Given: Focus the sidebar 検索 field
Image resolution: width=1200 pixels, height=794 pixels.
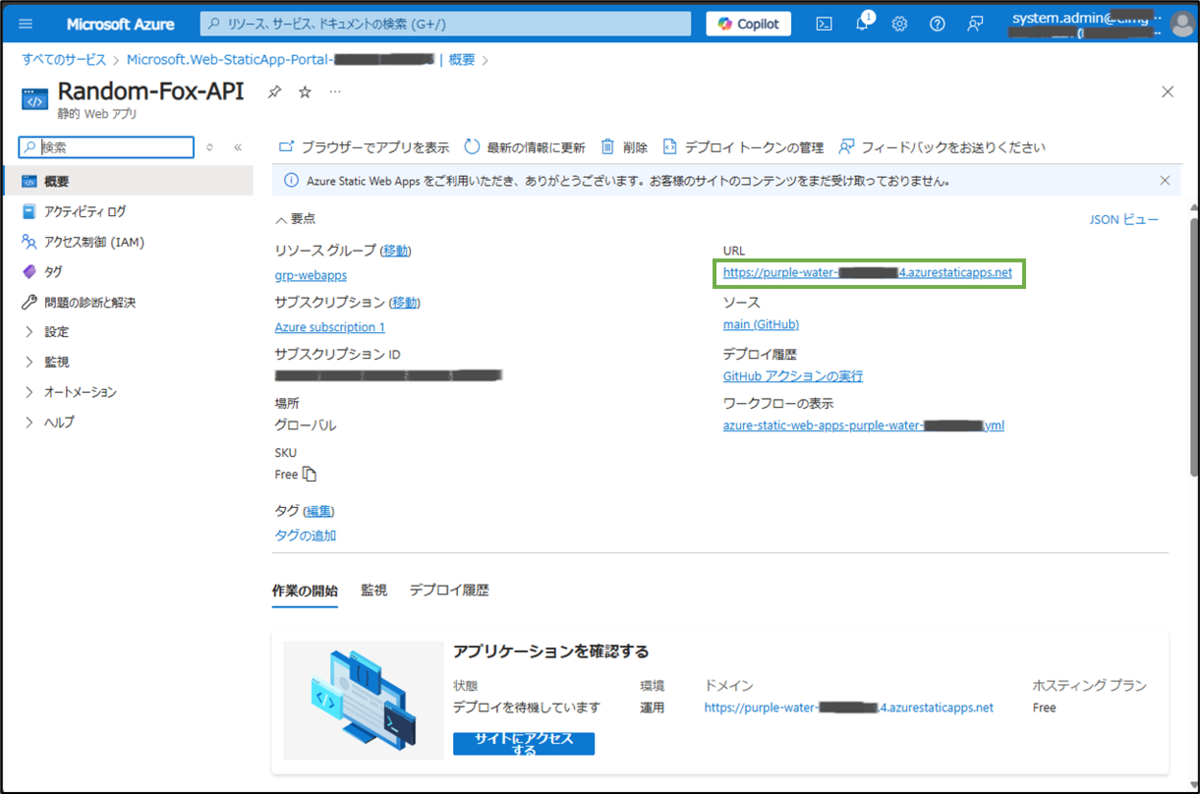Looking at the screenshot, I should (x=107, y=147).
